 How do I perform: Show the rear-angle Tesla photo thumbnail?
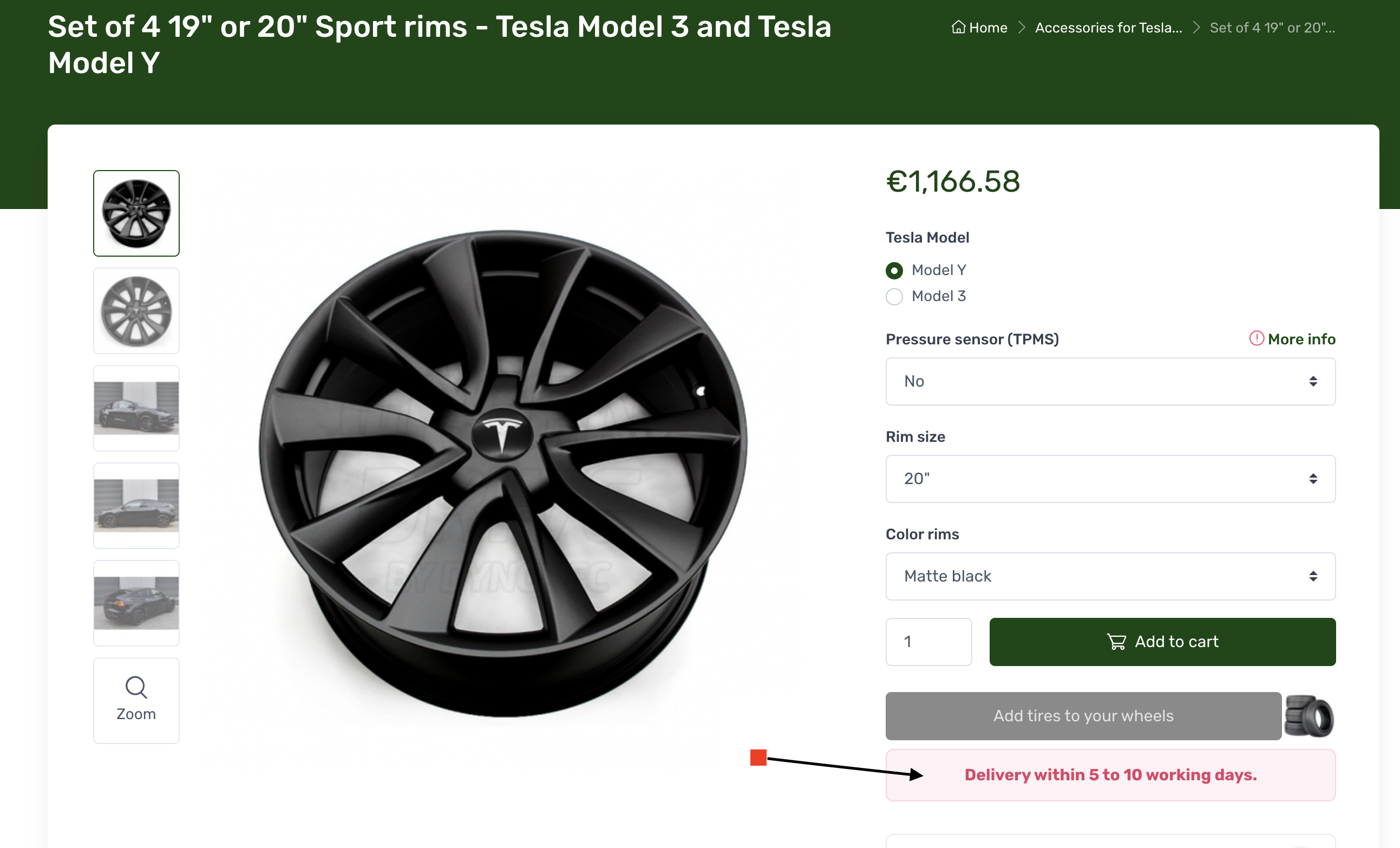click(x=136, y=603)
